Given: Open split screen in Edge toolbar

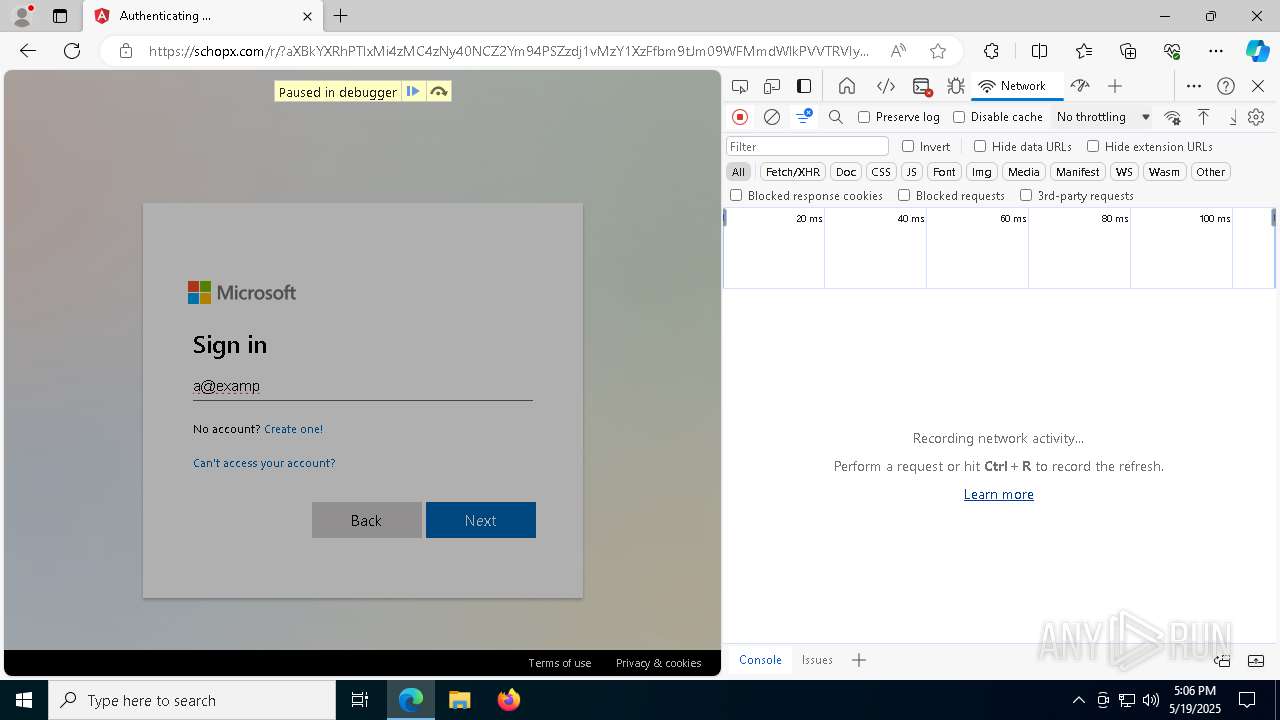Looking at the screenshot, I should coord(1039,51).
